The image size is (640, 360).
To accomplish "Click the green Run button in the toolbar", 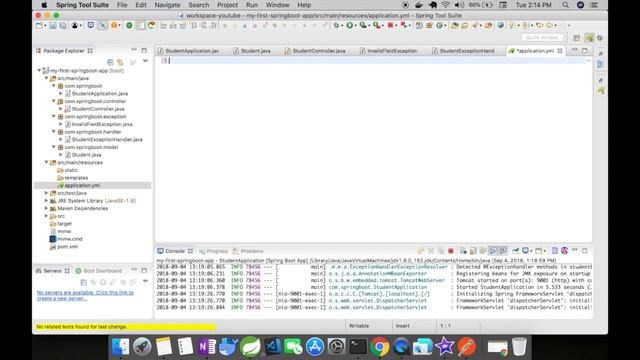I will 350,25.
